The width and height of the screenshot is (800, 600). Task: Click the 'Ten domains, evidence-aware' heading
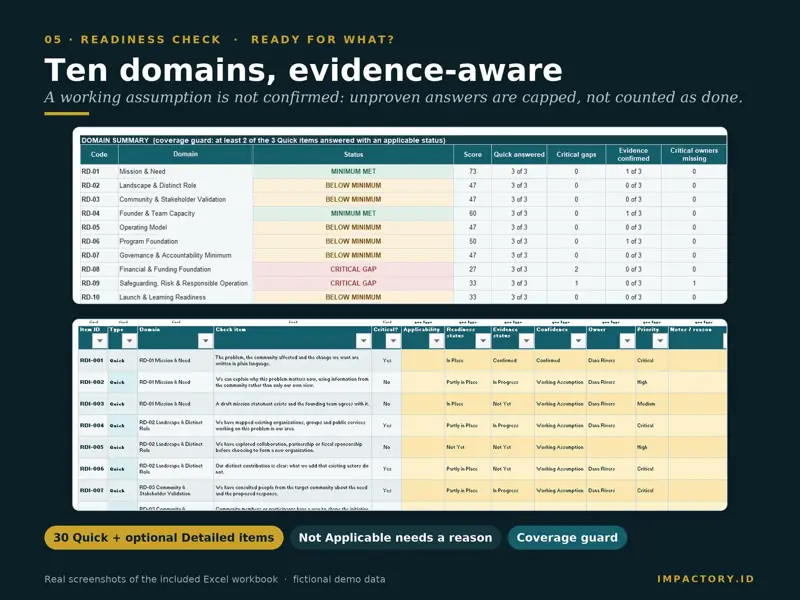tap(303, 70)
